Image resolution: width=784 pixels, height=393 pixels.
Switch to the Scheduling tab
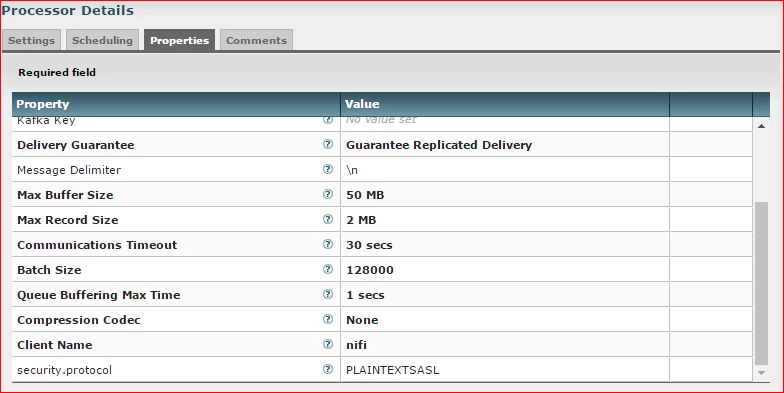tap(102, 40)
